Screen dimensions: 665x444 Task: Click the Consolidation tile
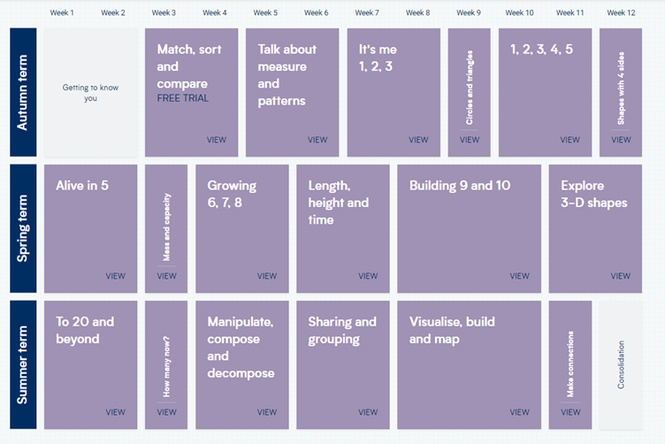620,365
